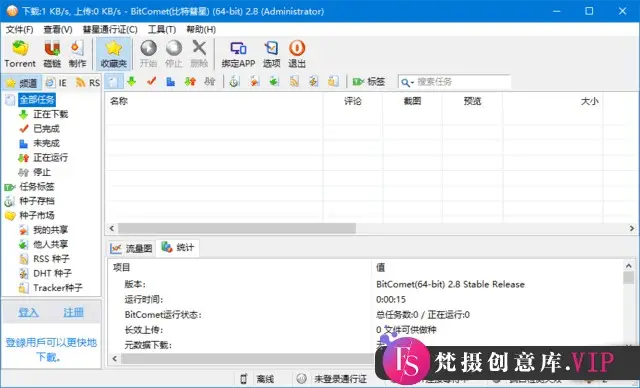Select 种子市场 in the sidebar tree
Viewport: 640px width, 388px height.
click(x=37, y=215)
